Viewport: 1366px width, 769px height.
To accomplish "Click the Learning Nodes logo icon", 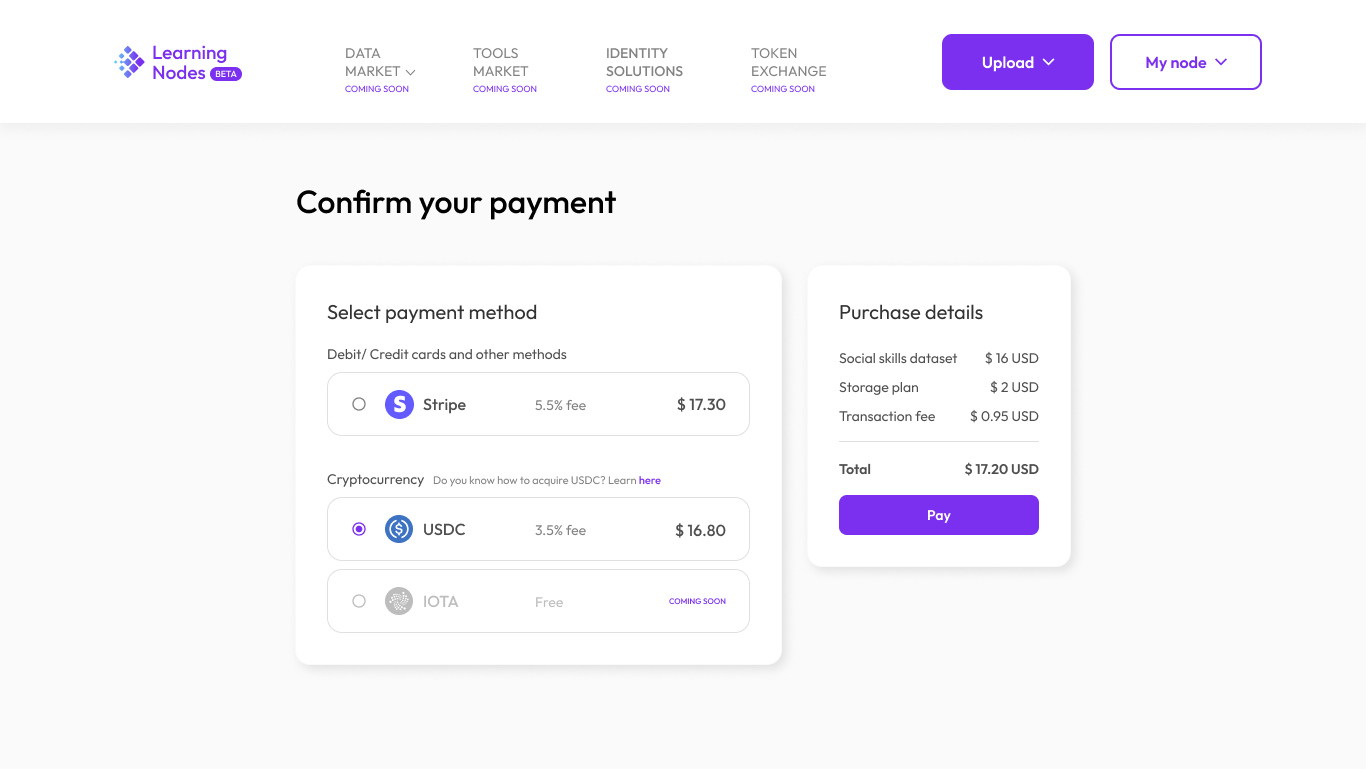I will 128,62.
